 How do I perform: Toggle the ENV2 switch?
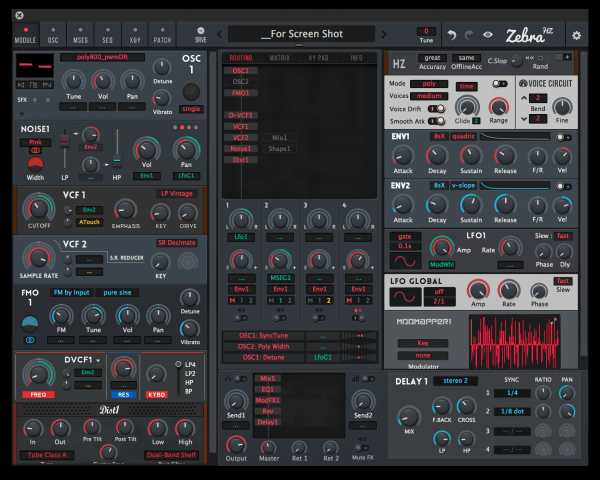coord(564,186)
